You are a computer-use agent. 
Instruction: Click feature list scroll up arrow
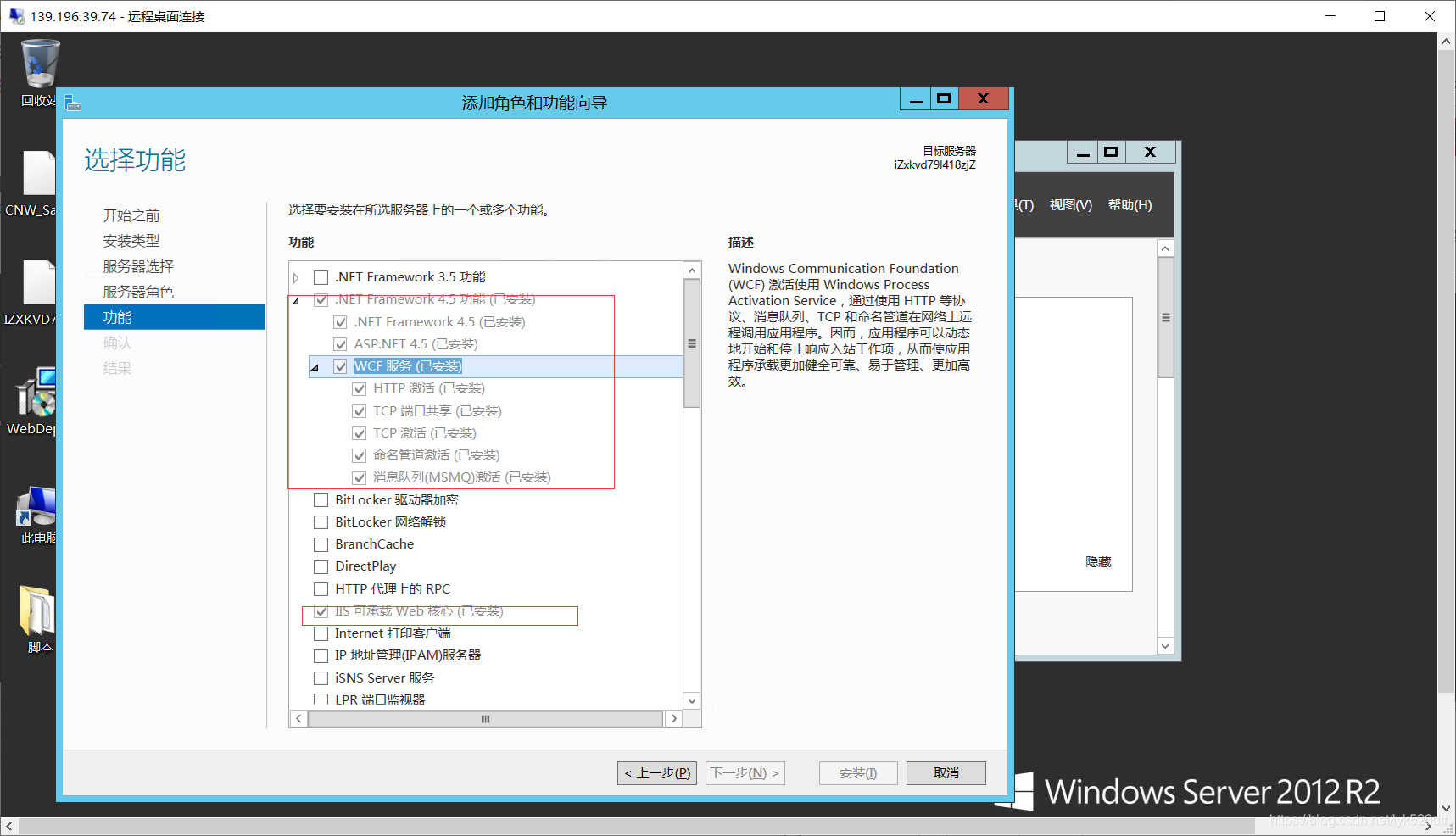692,270
